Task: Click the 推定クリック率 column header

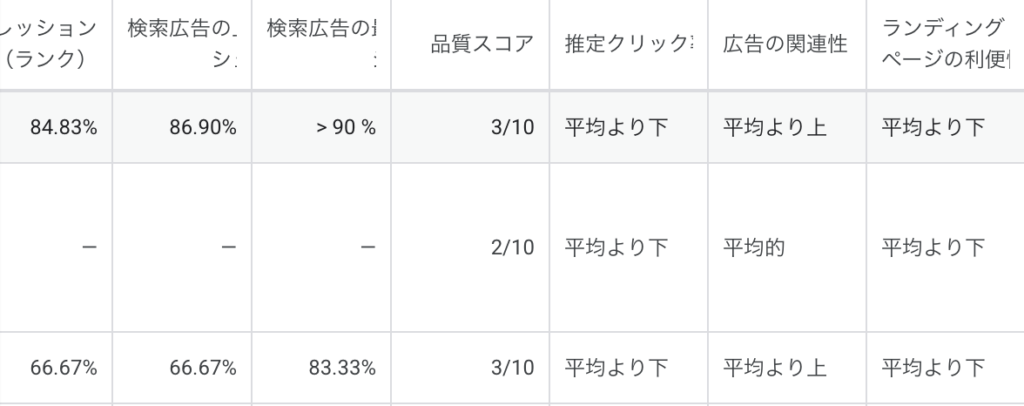Action: [x=628, y=44]
